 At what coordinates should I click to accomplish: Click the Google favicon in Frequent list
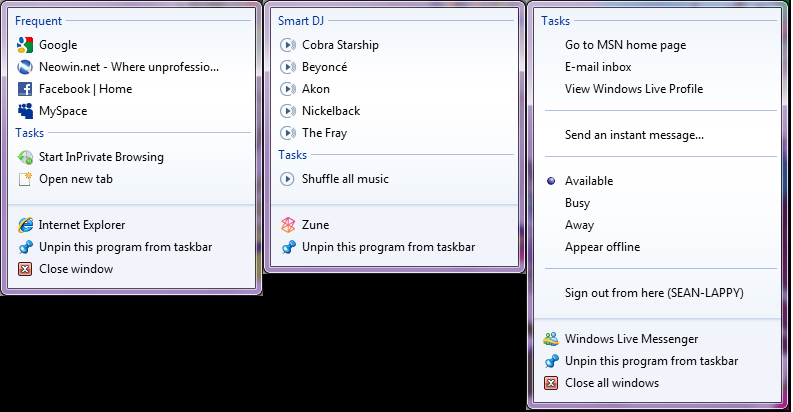(25, 45)
